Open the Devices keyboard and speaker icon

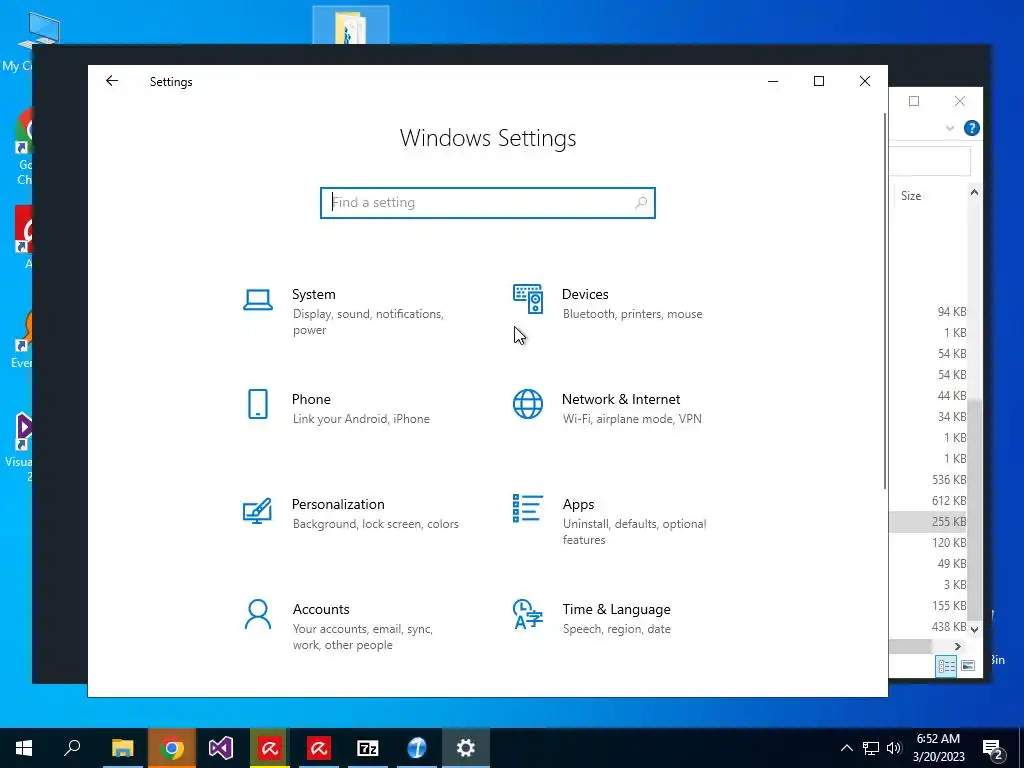point(528,299)
